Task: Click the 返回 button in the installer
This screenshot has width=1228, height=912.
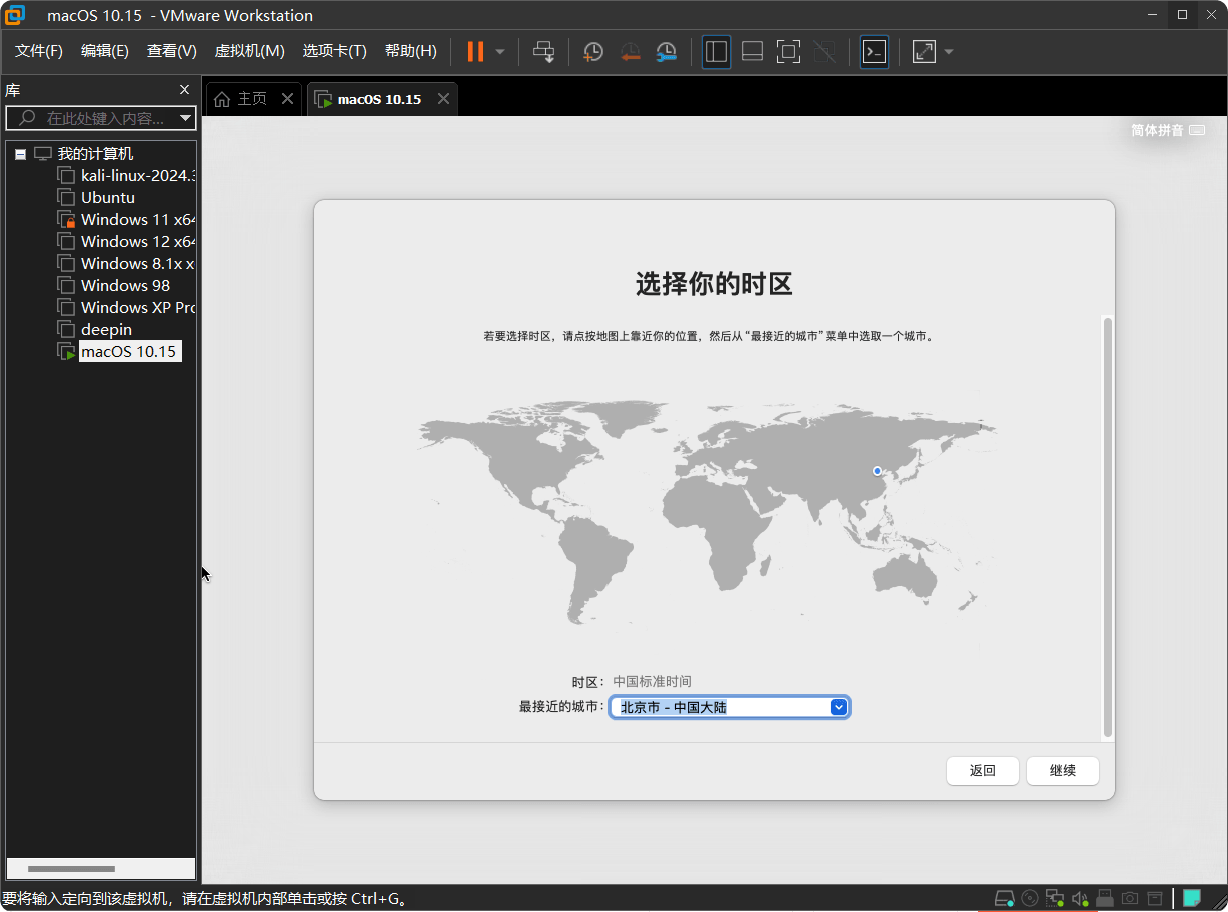Action: click(x=982, y=770)
